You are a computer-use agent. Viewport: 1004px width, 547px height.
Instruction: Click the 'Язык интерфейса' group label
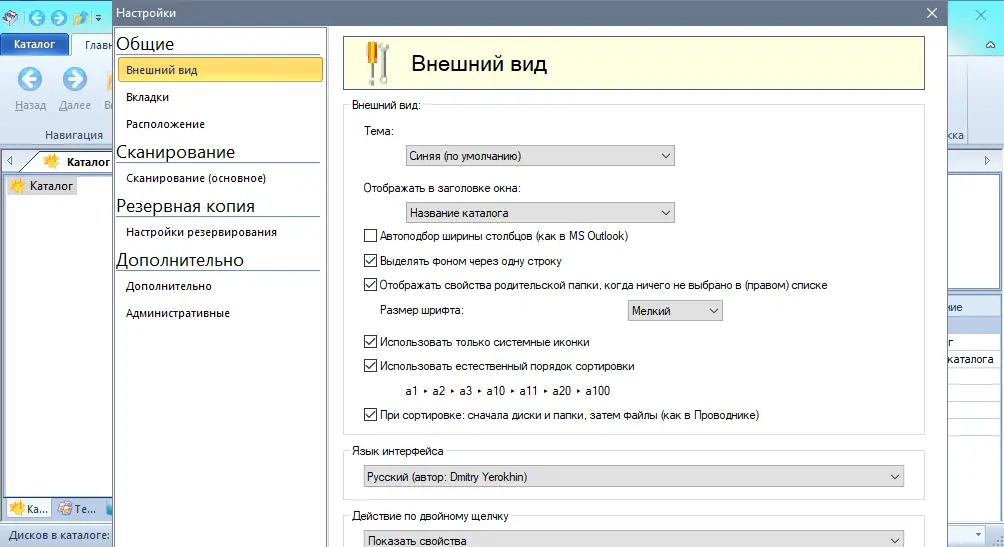[x=397, y=451]
